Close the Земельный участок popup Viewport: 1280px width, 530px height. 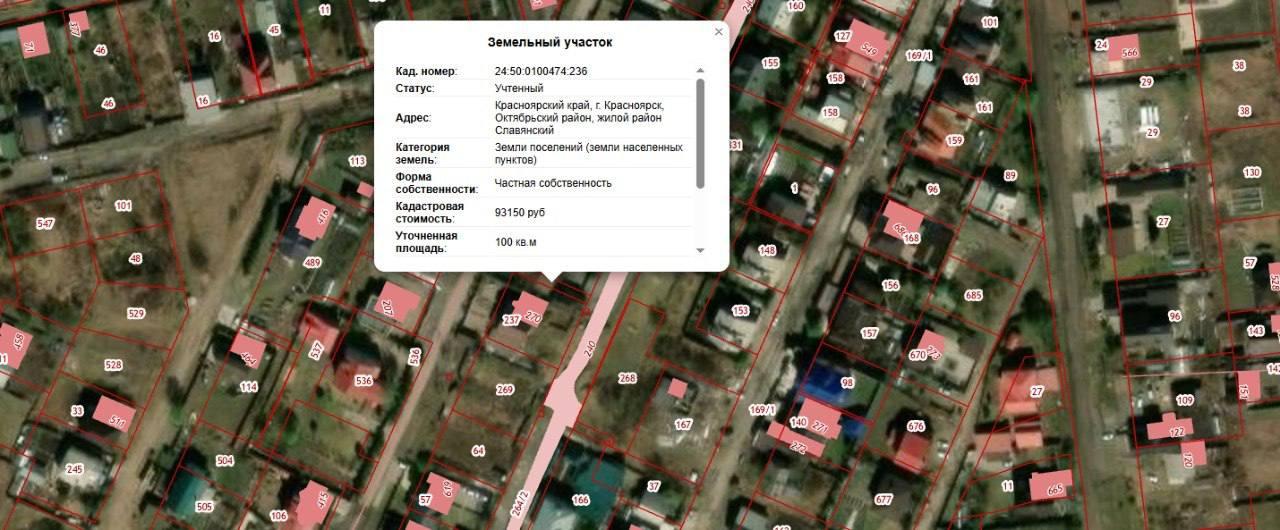[718, 32]
